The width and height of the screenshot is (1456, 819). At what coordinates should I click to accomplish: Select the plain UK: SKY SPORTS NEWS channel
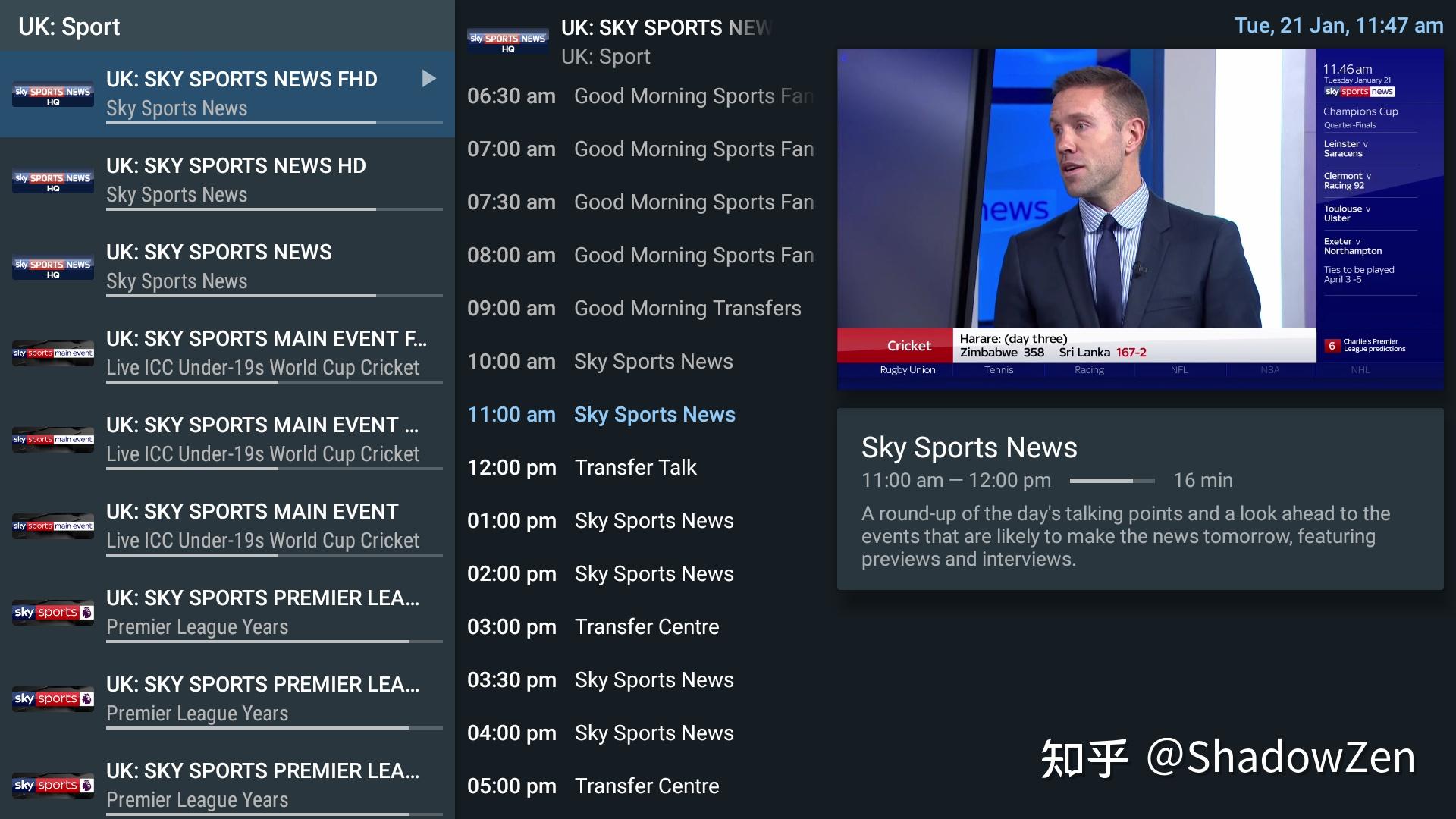point(227,267)
